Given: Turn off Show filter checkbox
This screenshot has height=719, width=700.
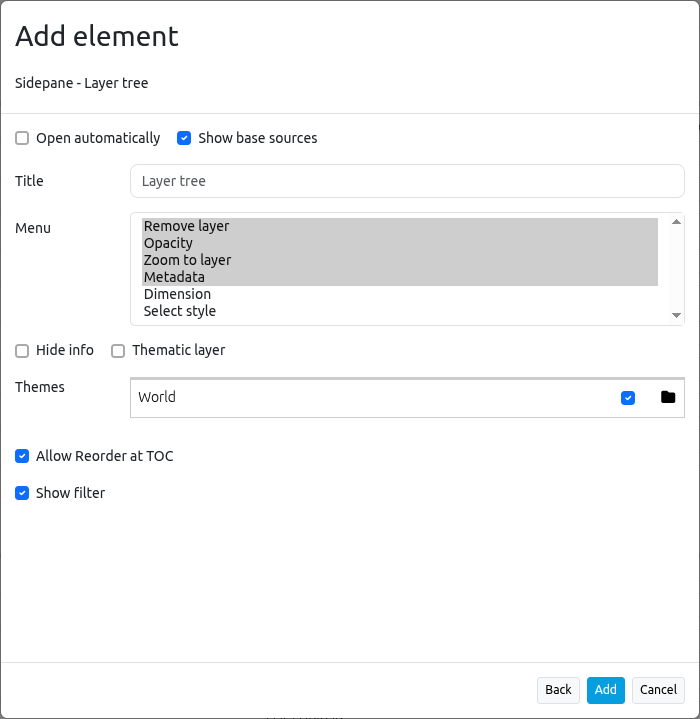Looking at the screenshot, I should [22, 493].
